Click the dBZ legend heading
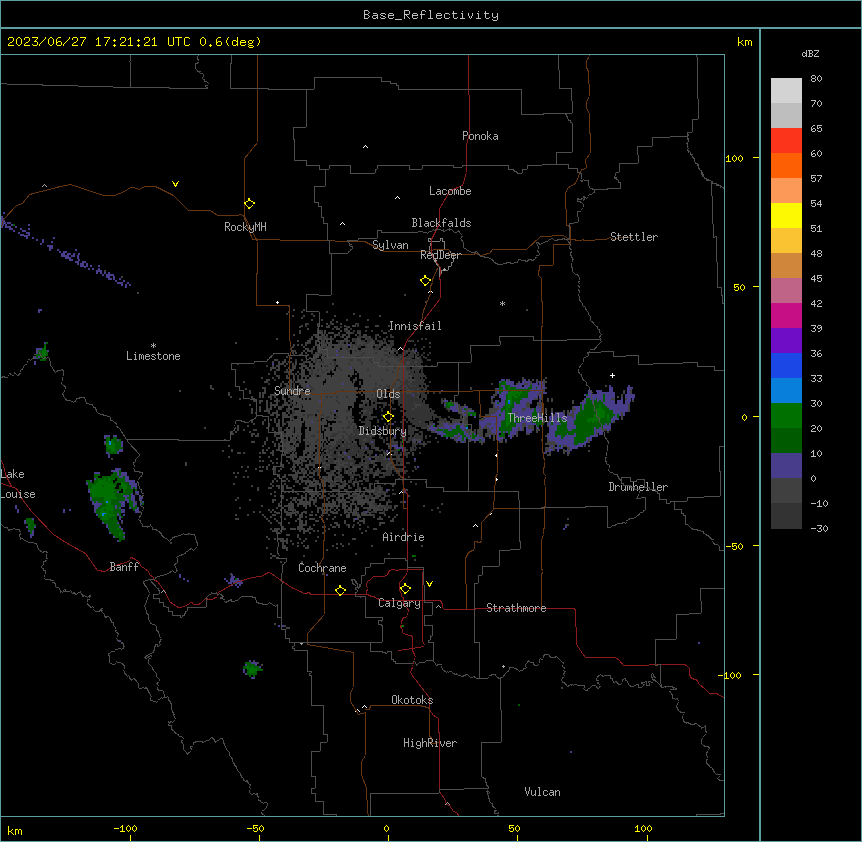 click(810, 53)
